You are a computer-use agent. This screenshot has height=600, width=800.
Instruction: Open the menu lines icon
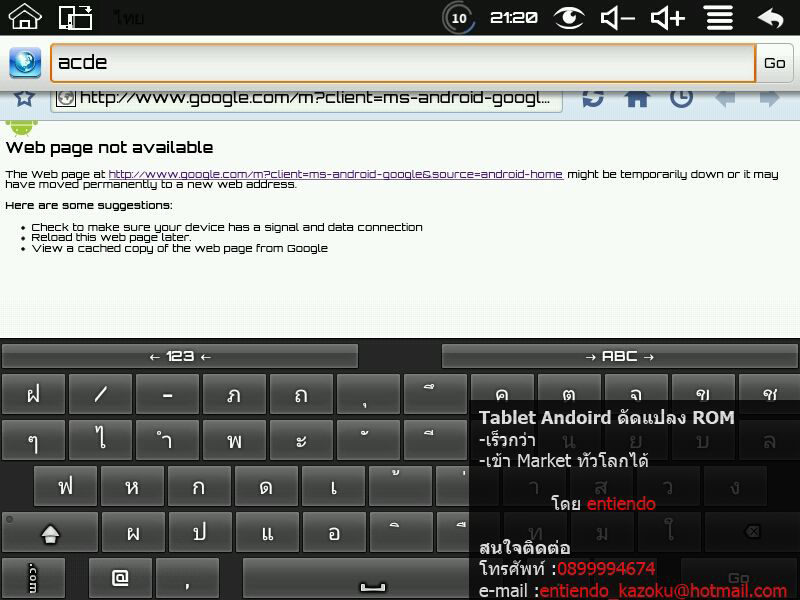[719, 17]
